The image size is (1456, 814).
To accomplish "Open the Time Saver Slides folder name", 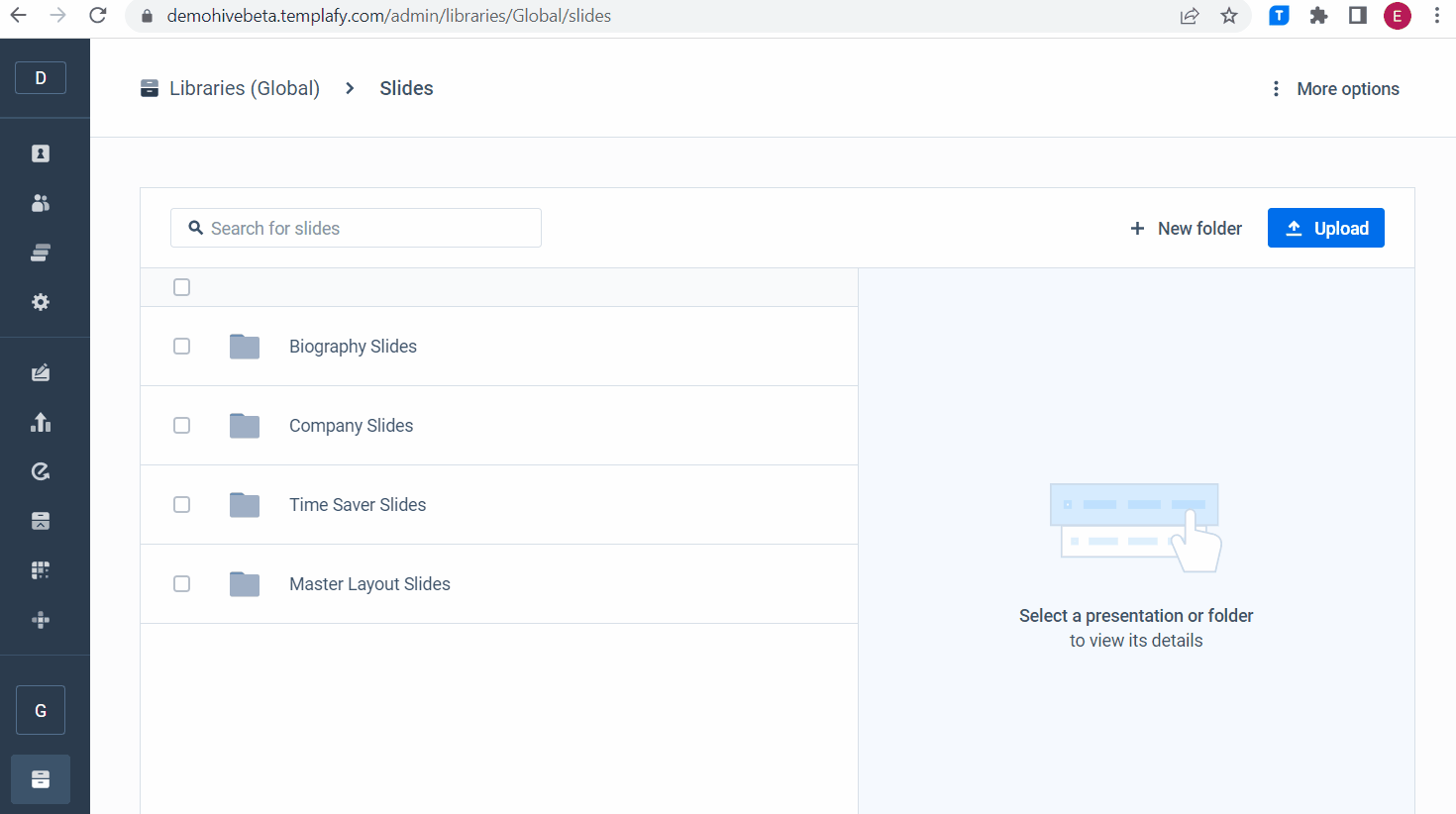I will point(358,505).
